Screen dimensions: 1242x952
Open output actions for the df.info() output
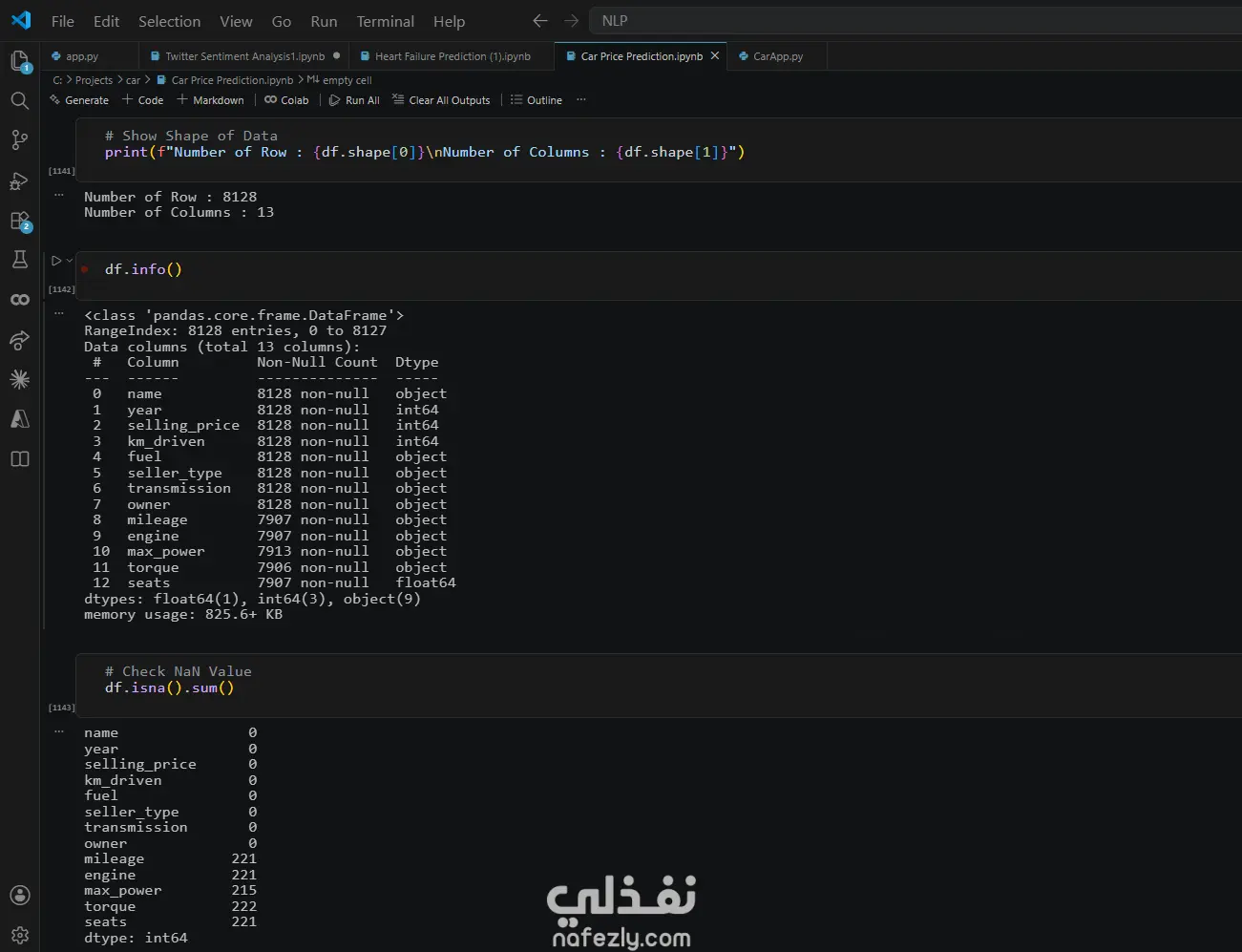(x=59, y=313)
